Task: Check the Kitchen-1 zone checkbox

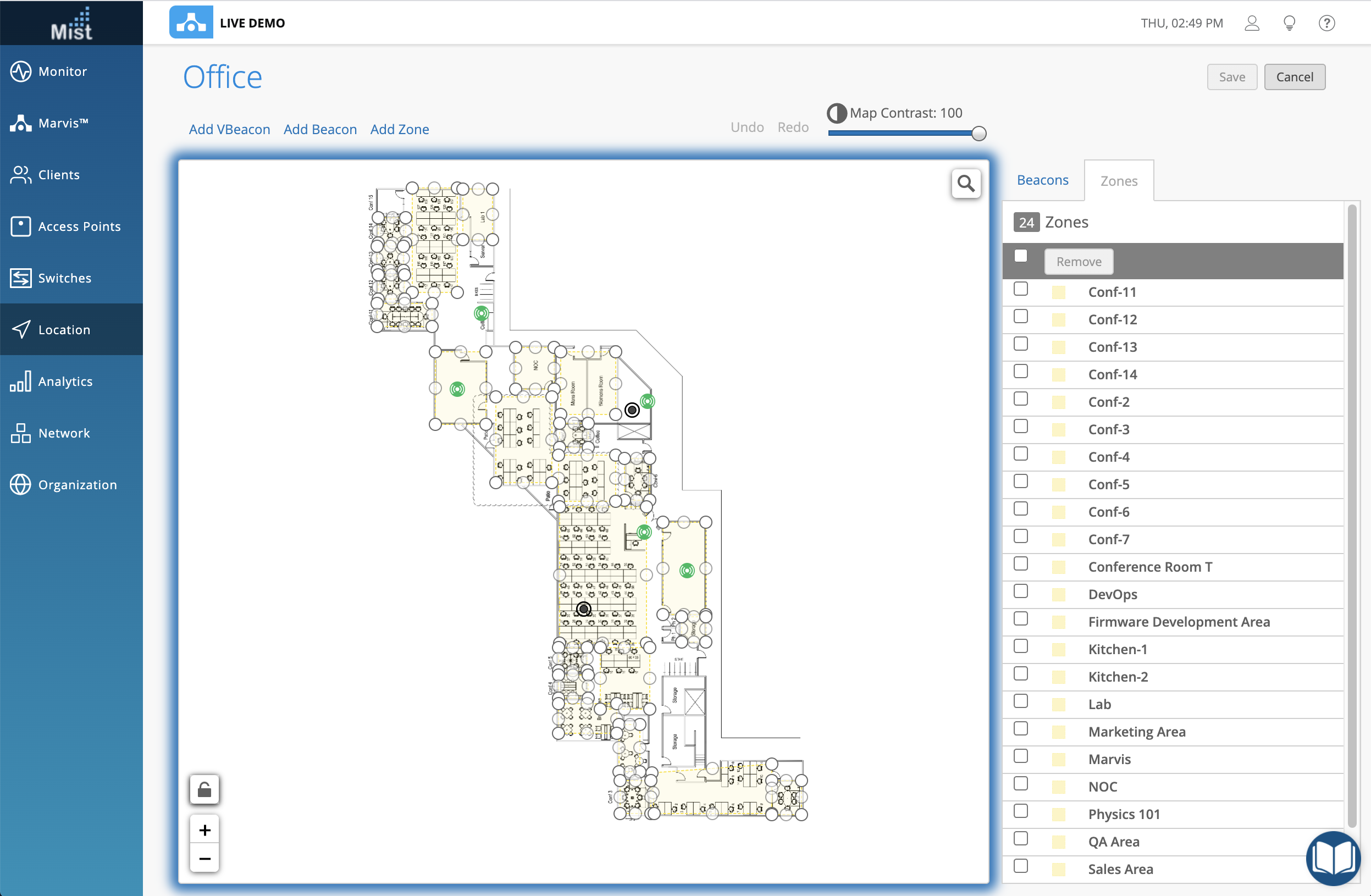Action: coord(1020,646)
